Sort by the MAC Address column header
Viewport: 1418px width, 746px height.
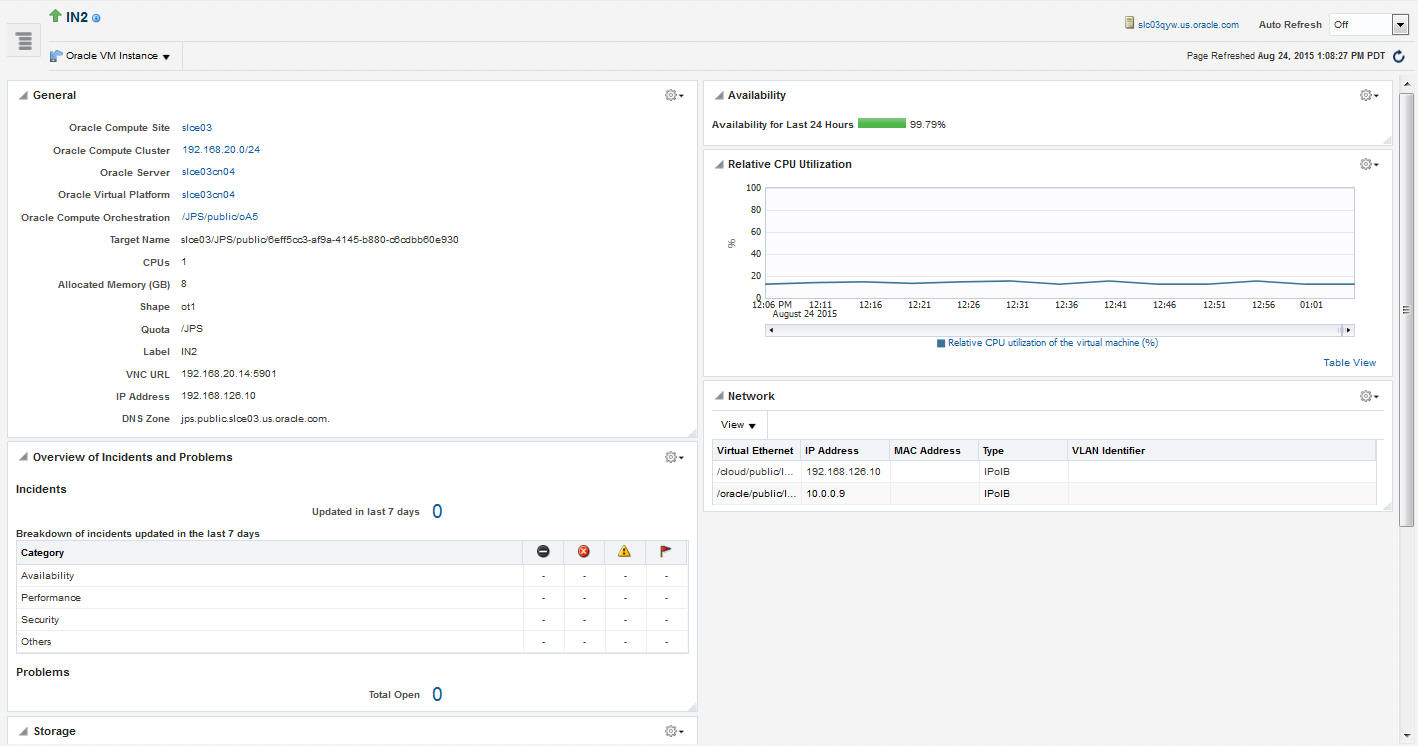934,451
